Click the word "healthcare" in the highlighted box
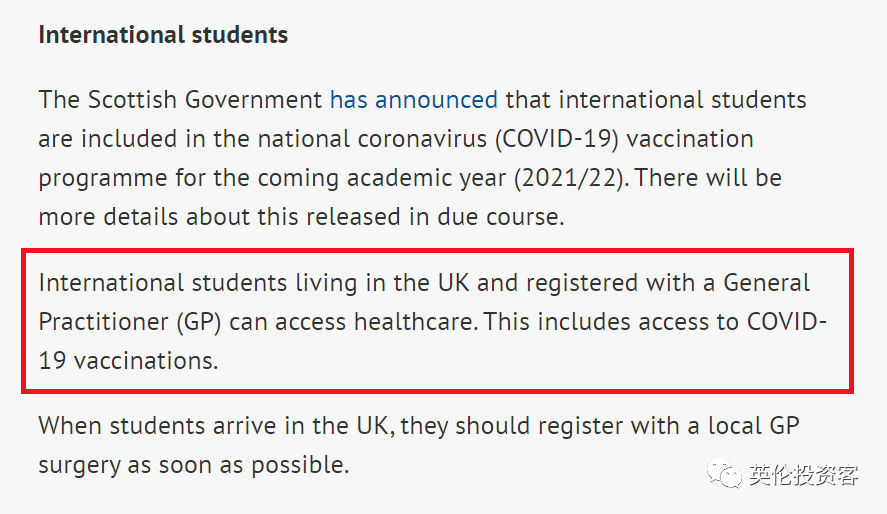This screenshot has height=514, width=887. point(413,322)
